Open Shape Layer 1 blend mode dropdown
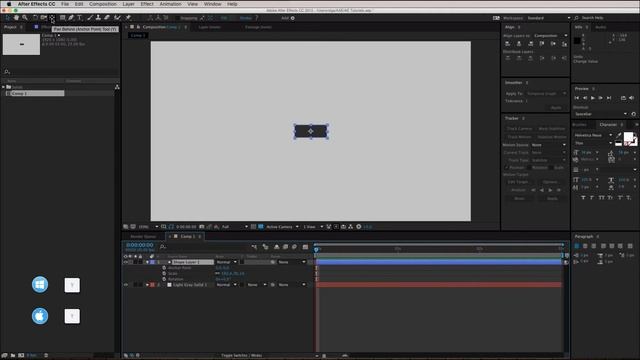640x360 pixels. 226,262
